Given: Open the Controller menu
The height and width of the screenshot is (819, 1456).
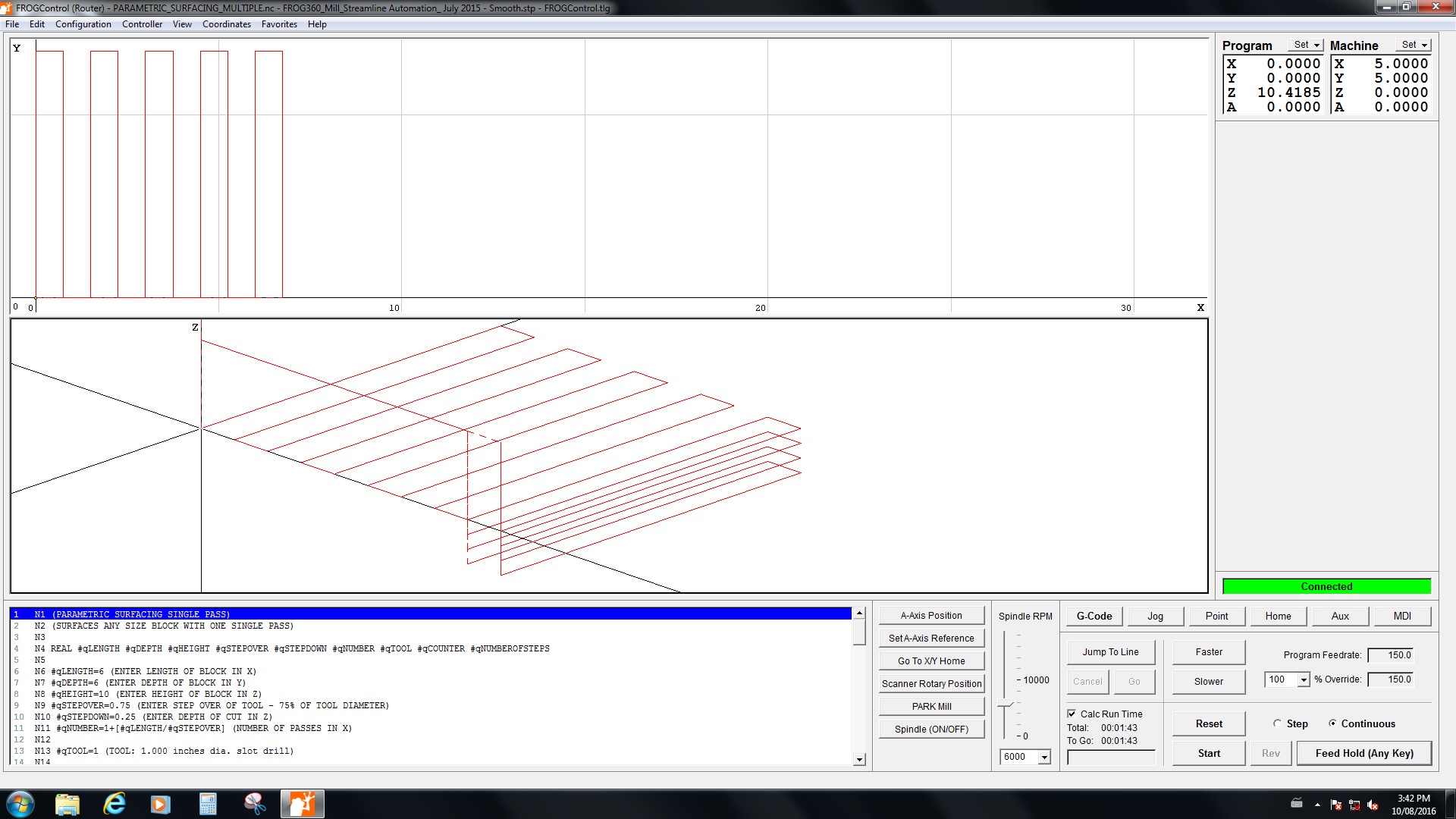Looking at the screenshot, I should pyautogui.click(x=142, y=24).
